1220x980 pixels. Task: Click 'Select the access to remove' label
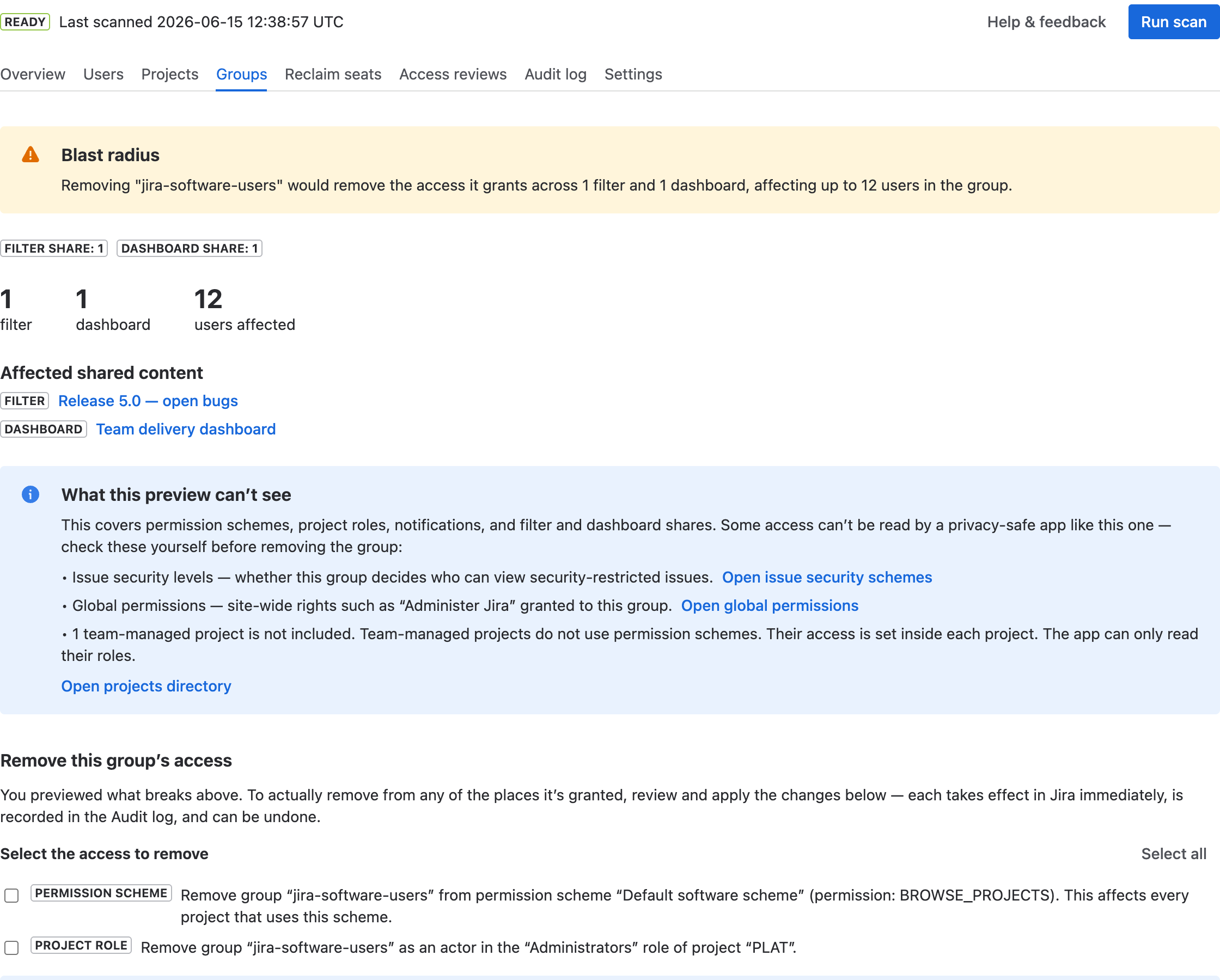click(x=105, y=854)
